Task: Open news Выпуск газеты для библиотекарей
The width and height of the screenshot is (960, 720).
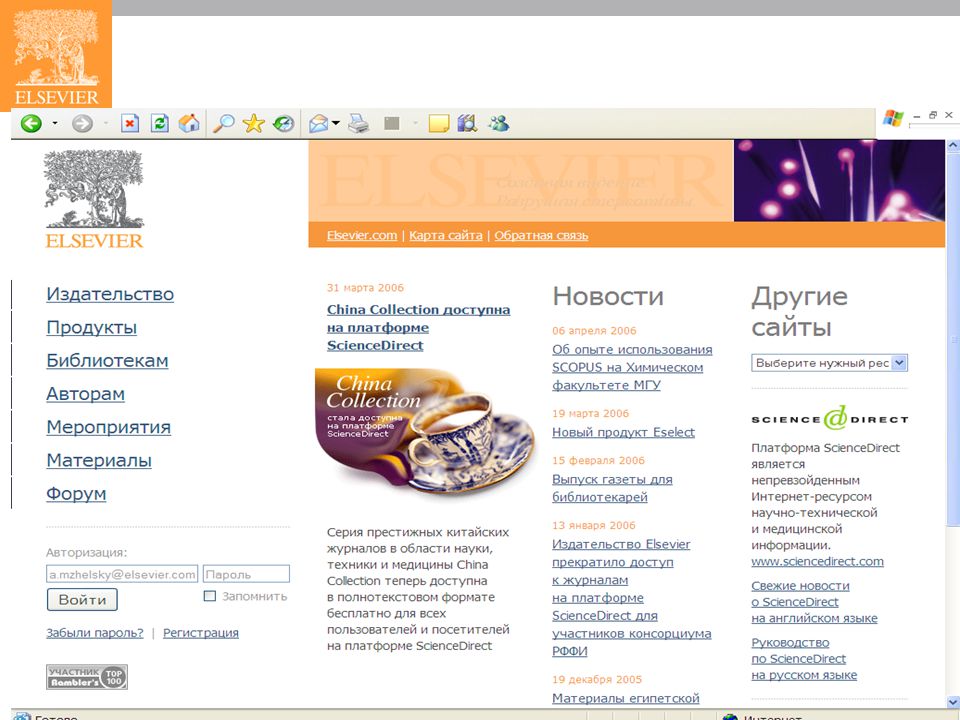Action: (x=612, y=488)
